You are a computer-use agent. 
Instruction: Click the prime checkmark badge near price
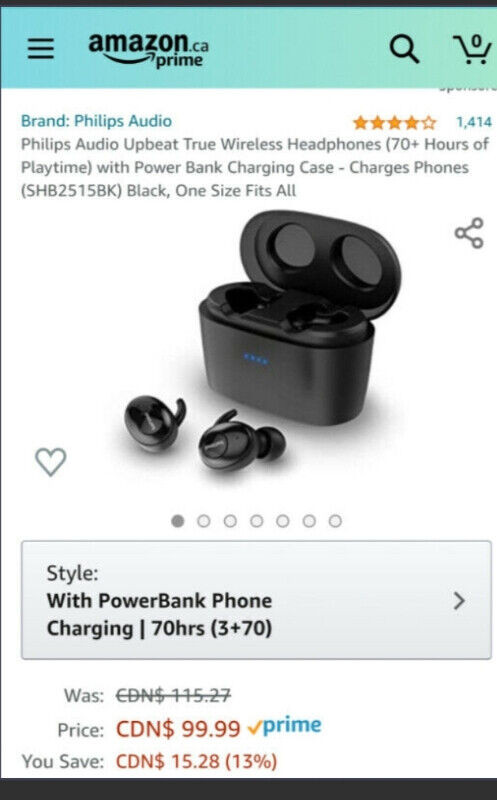(284, 726)
